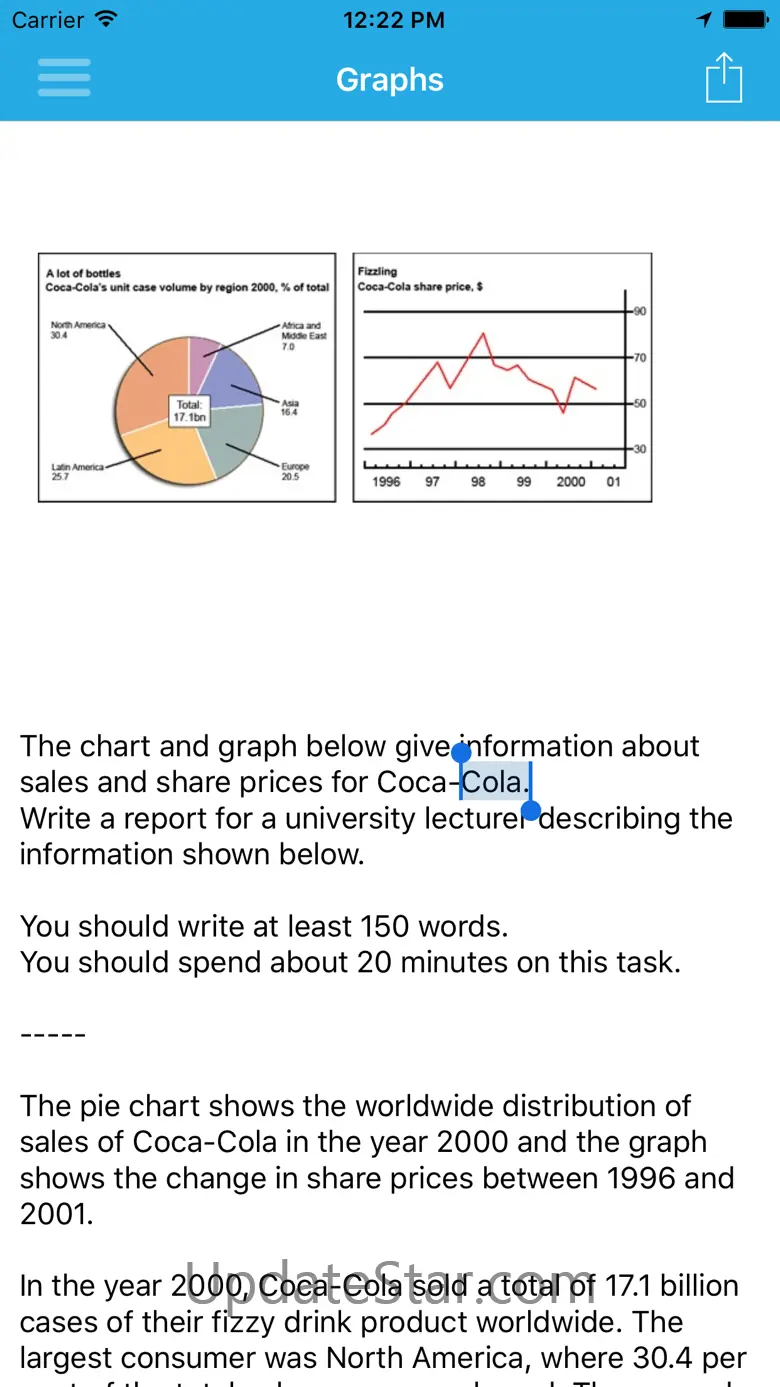Tap the highlighted 'Cola.' text selection
Screen dimensions: 780x1387
pos(495,782)
